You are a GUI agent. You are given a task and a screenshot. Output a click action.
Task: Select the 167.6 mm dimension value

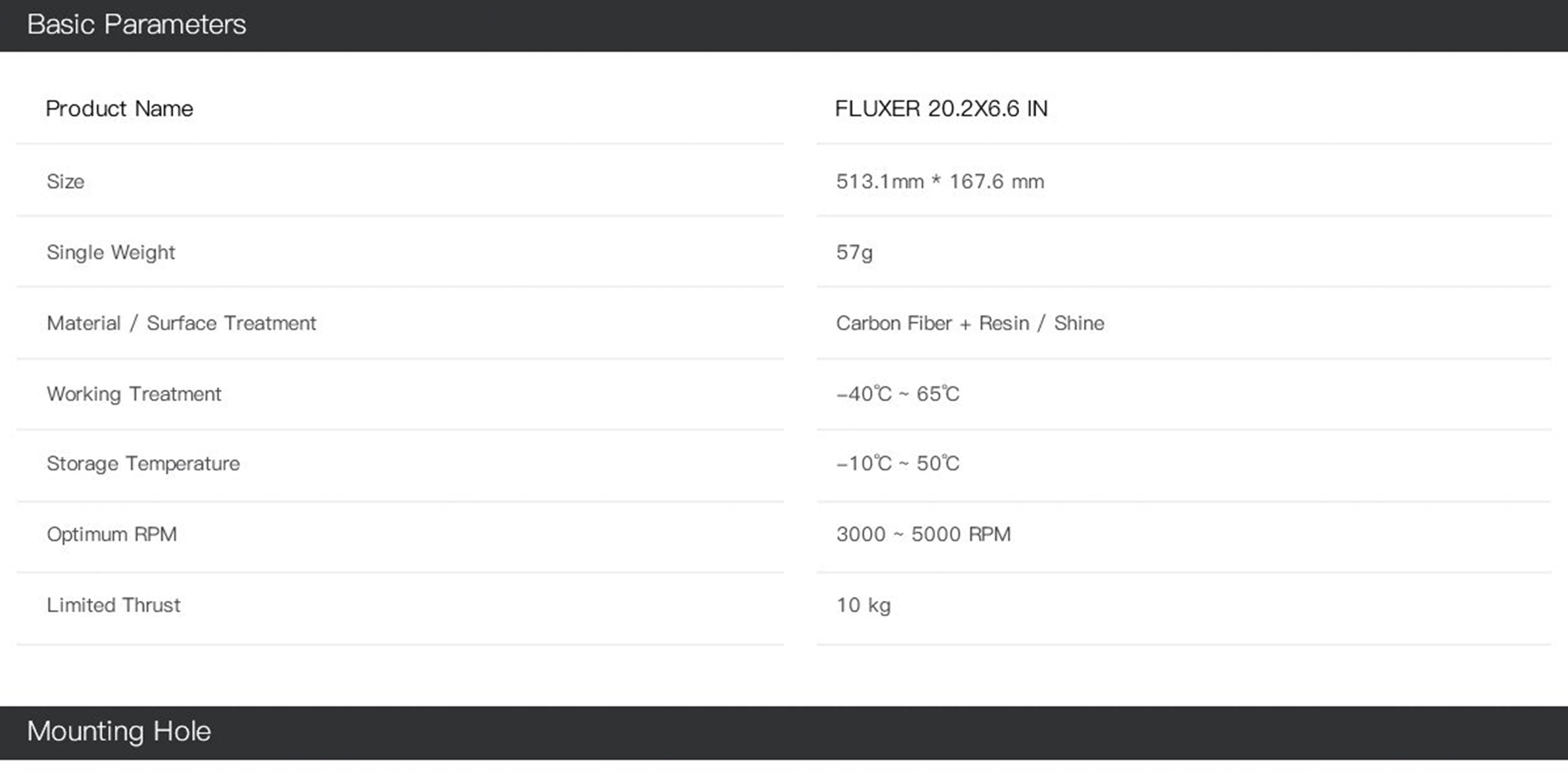(996, 182)
